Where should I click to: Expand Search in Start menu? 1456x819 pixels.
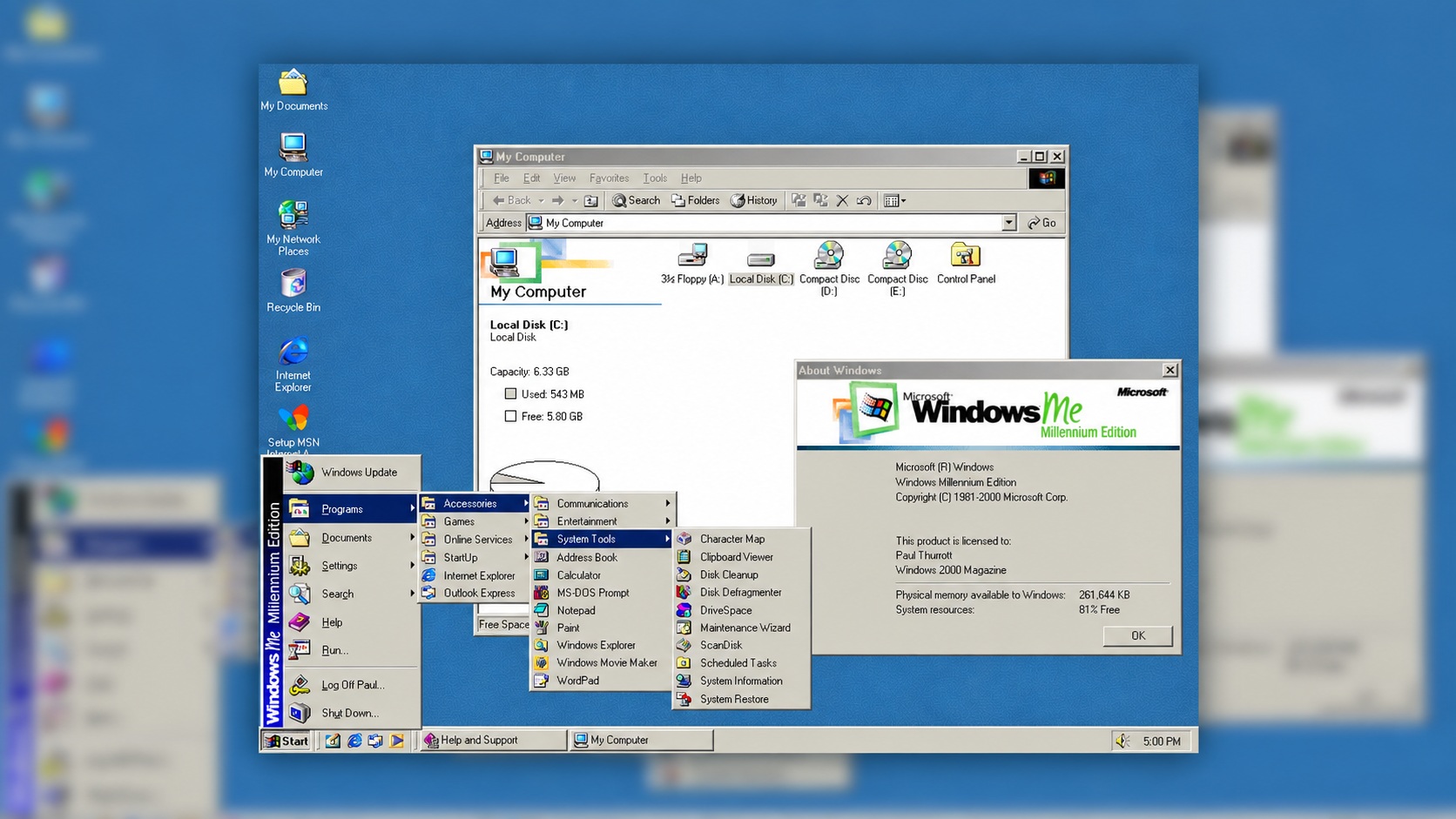pos(353,594)
